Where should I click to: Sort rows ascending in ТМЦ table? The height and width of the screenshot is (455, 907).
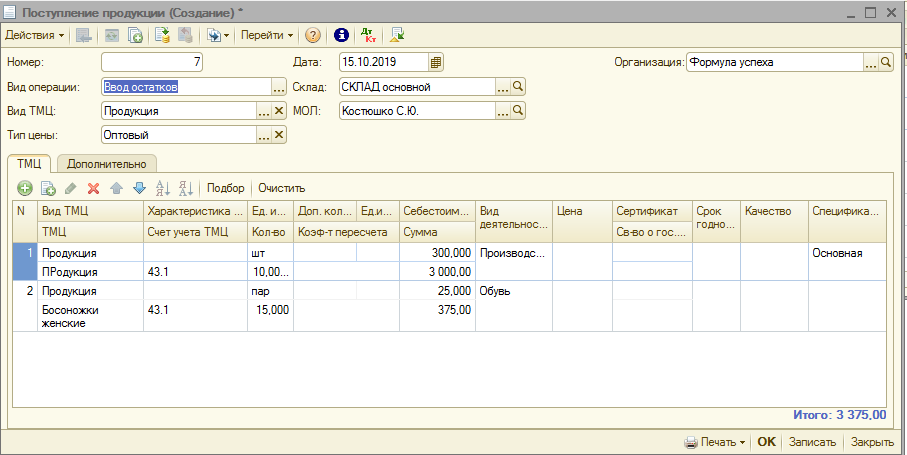pos(162,188)
